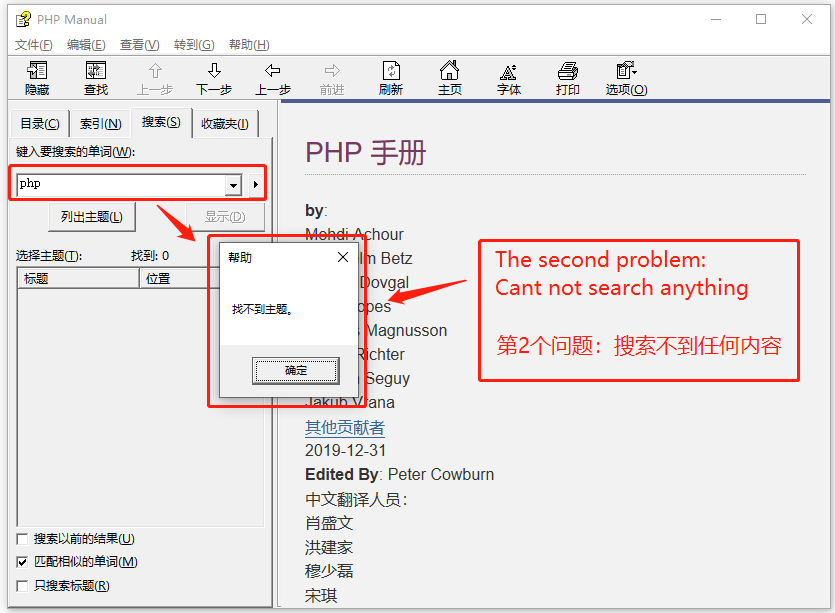Switch to the 目录(C) tab
The image size is (835, 613).
pyautogui.click(x=40, y=124)
